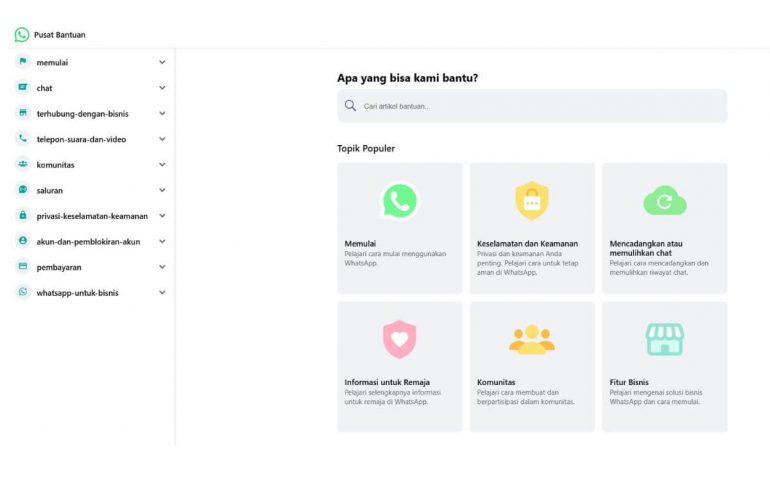This screenshot has width=770, height=480.
Task: Click 'Pelajari mengenai solusi bisnis' description
Action: click(656, 397)
